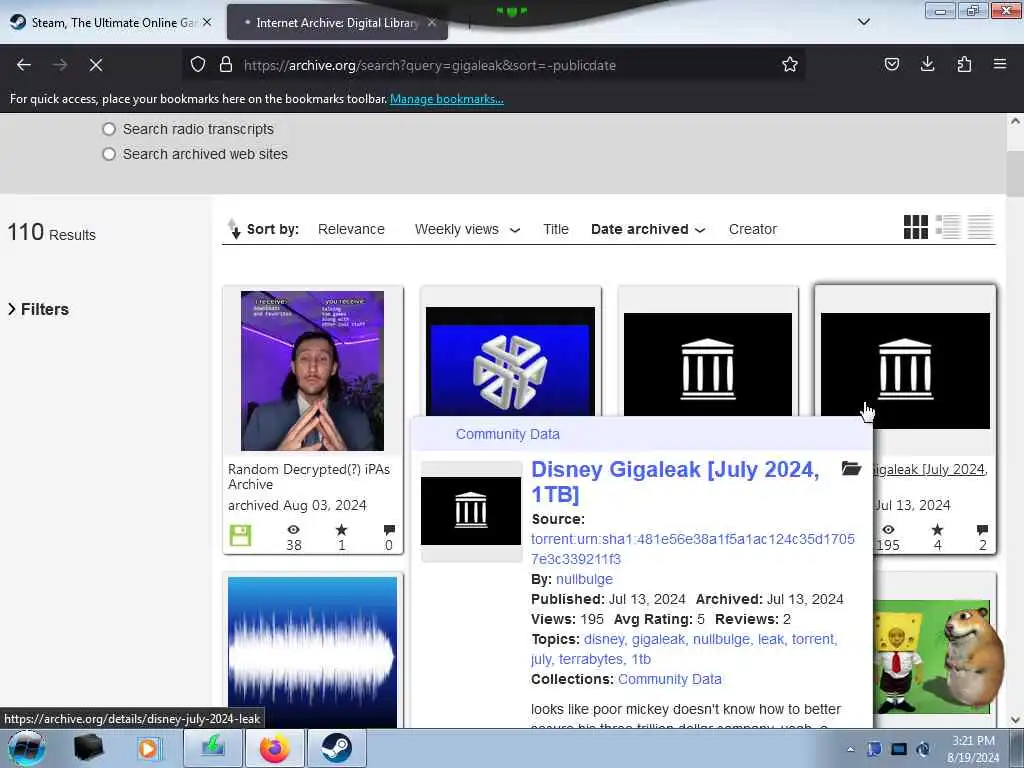Select Search radio transcripts option
Viewport: 1024px width, 768px height.
pyautogui.click(x=109, y=129)
